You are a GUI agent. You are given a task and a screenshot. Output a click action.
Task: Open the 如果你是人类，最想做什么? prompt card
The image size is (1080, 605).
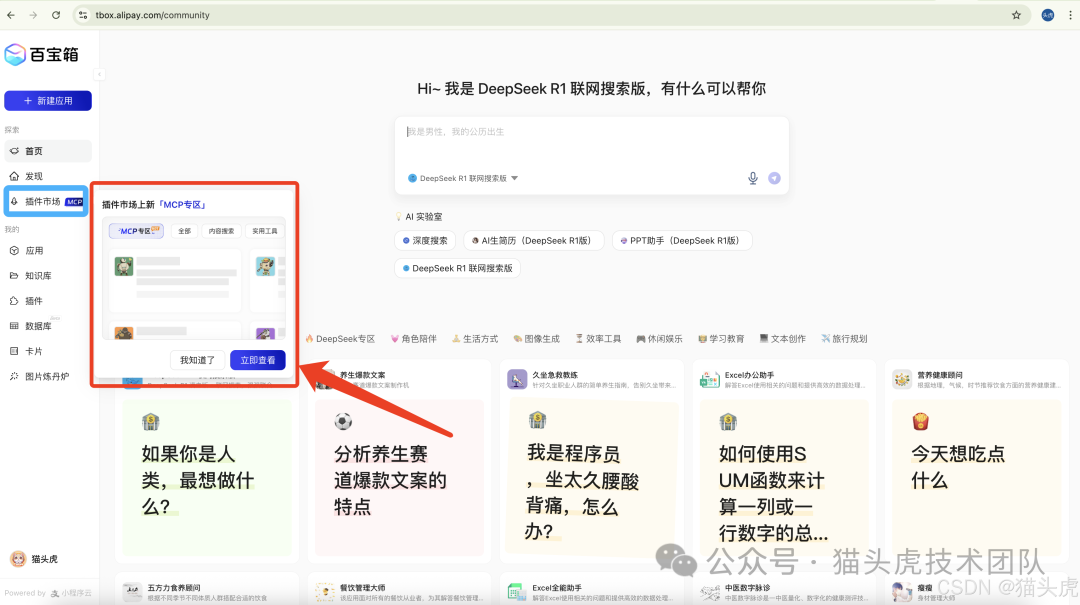[207, 478]
